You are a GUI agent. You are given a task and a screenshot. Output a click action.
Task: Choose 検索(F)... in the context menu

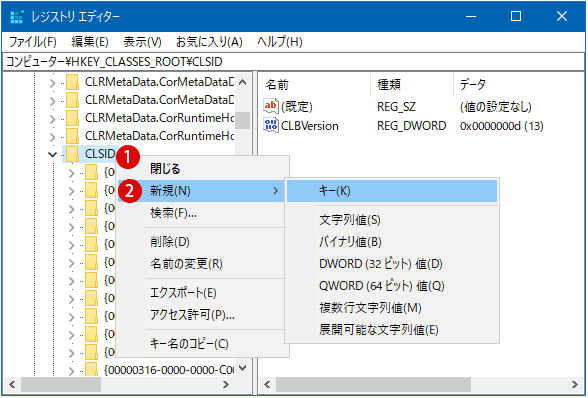(x=201, y=213)
